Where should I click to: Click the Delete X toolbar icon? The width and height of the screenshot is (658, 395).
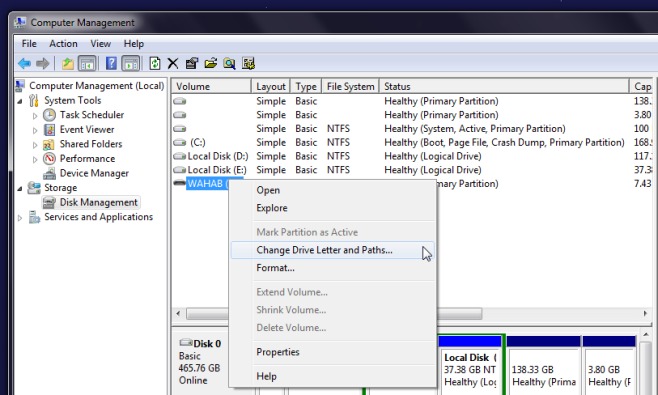coord(173,63)
